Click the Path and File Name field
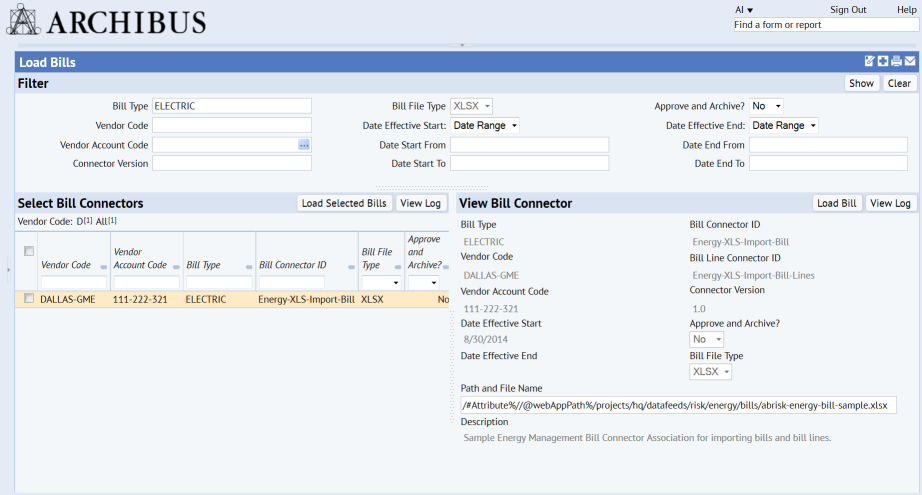 pos(679,405)
